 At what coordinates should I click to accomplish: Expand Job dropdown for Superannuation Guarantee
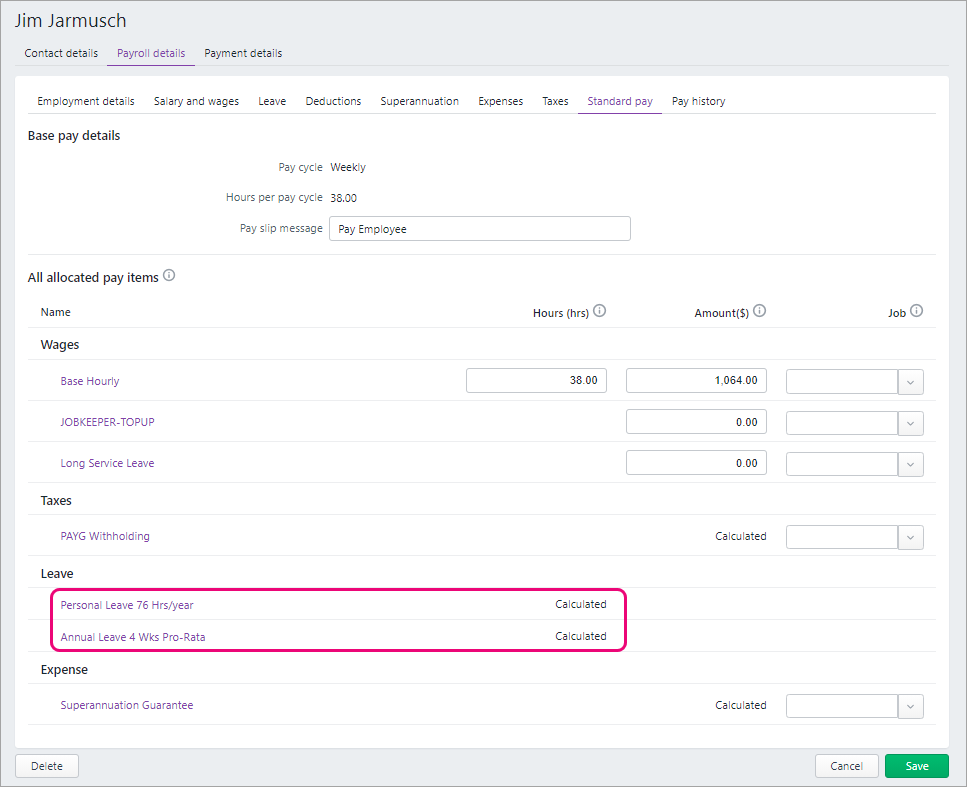(x=910, y=706)
